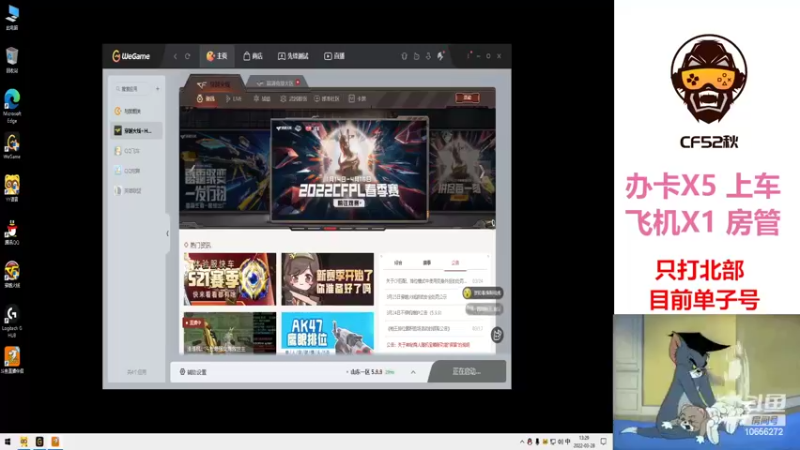
Task: Click the round floating gift icon
Action: [x=497, y=335]
